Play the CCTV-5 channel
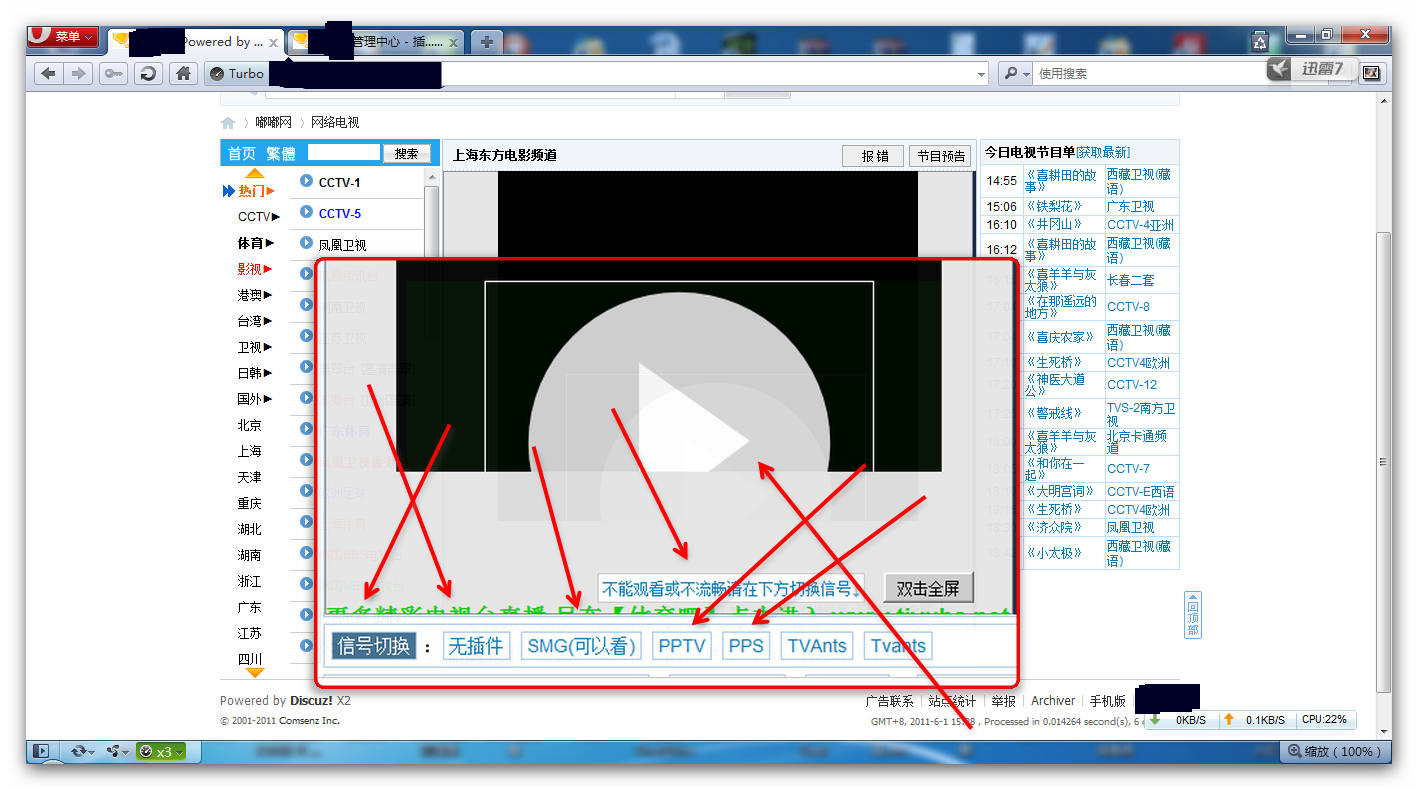The height and width of the screenshot is (790, 1418). pyautogui.click(x=339, y=213)
